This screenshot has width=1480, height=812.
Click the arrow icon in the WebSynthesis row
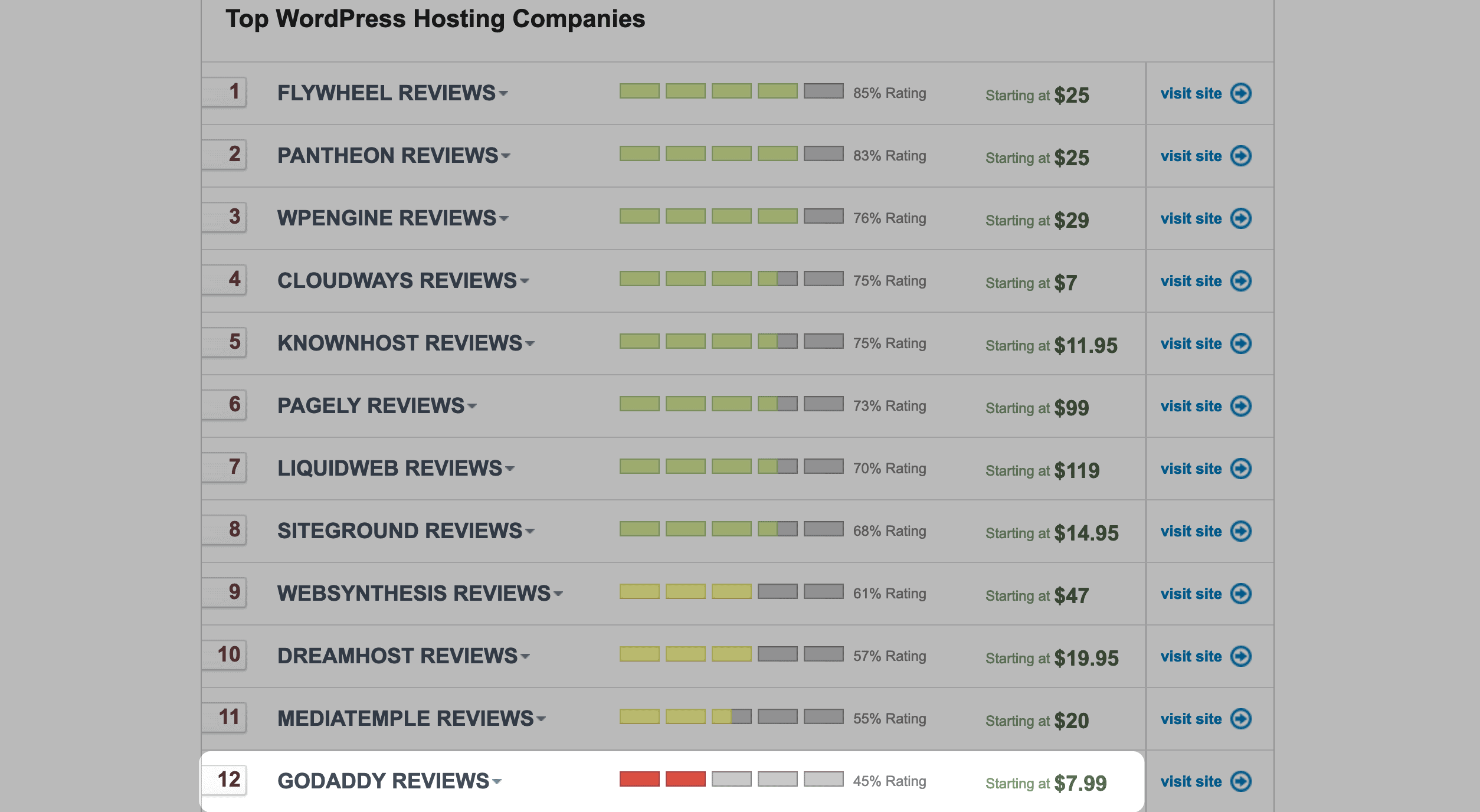pyautogui.click(x=1240, y=594)
